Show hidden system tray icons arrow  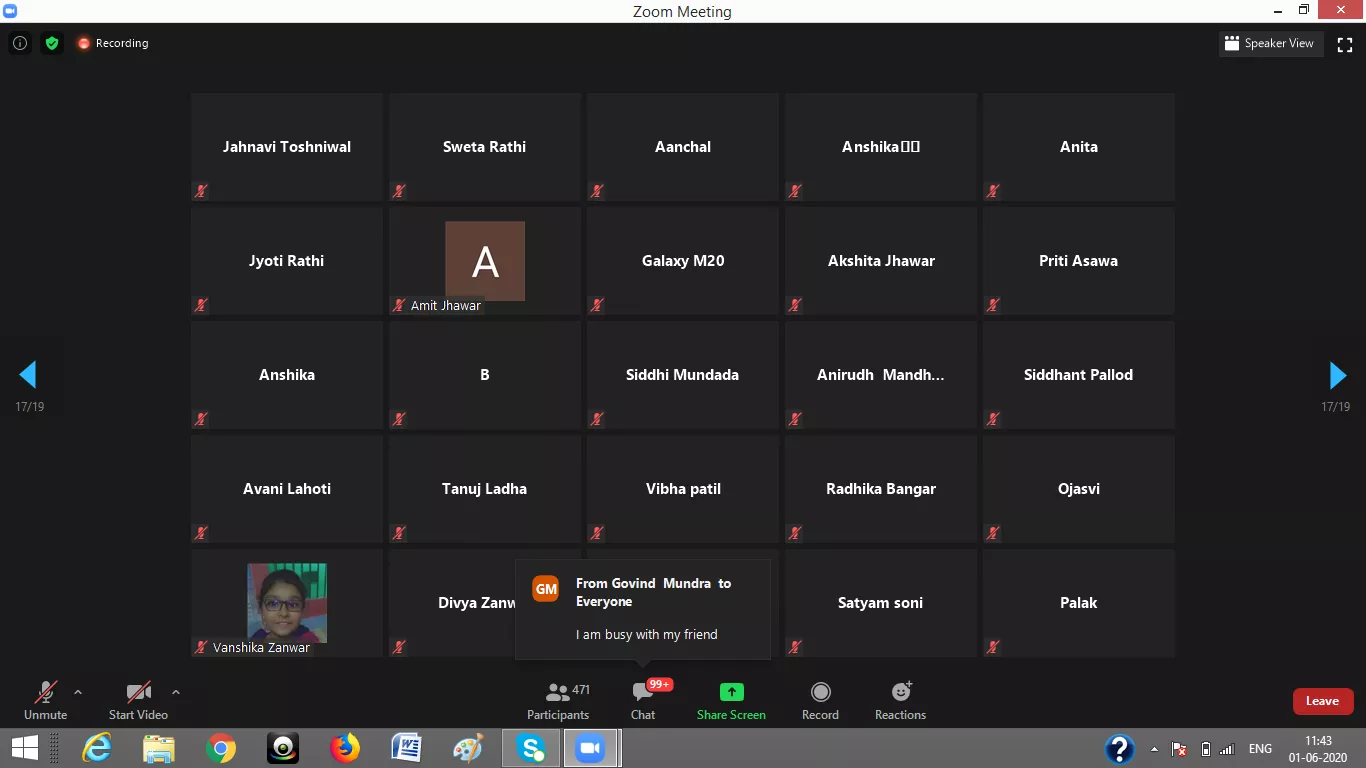[1155, 749]
